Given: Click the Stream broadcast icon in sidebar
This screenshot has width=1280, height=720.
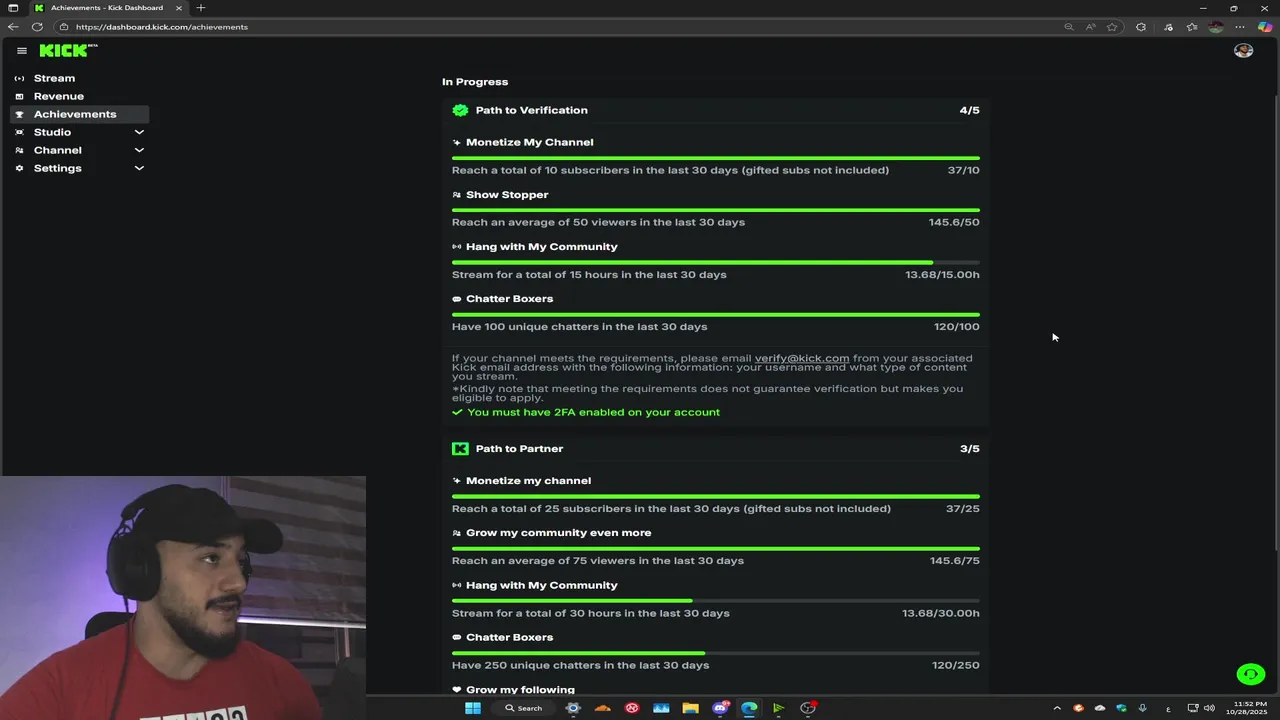Looking at the screenshot, I should [19, 78].
